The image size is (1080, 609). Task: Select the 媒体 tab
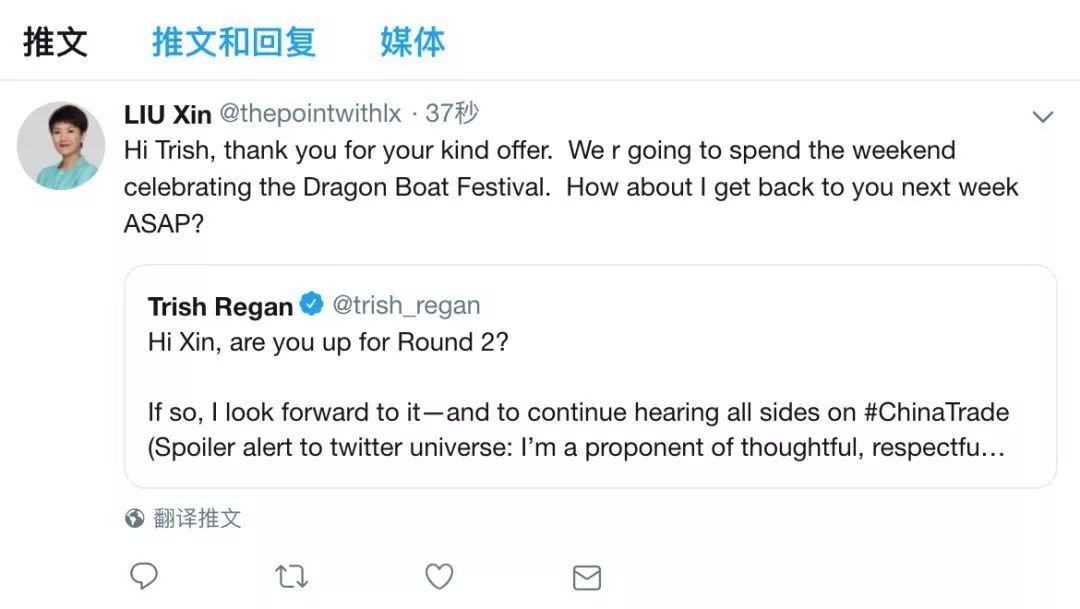[412, 42]
